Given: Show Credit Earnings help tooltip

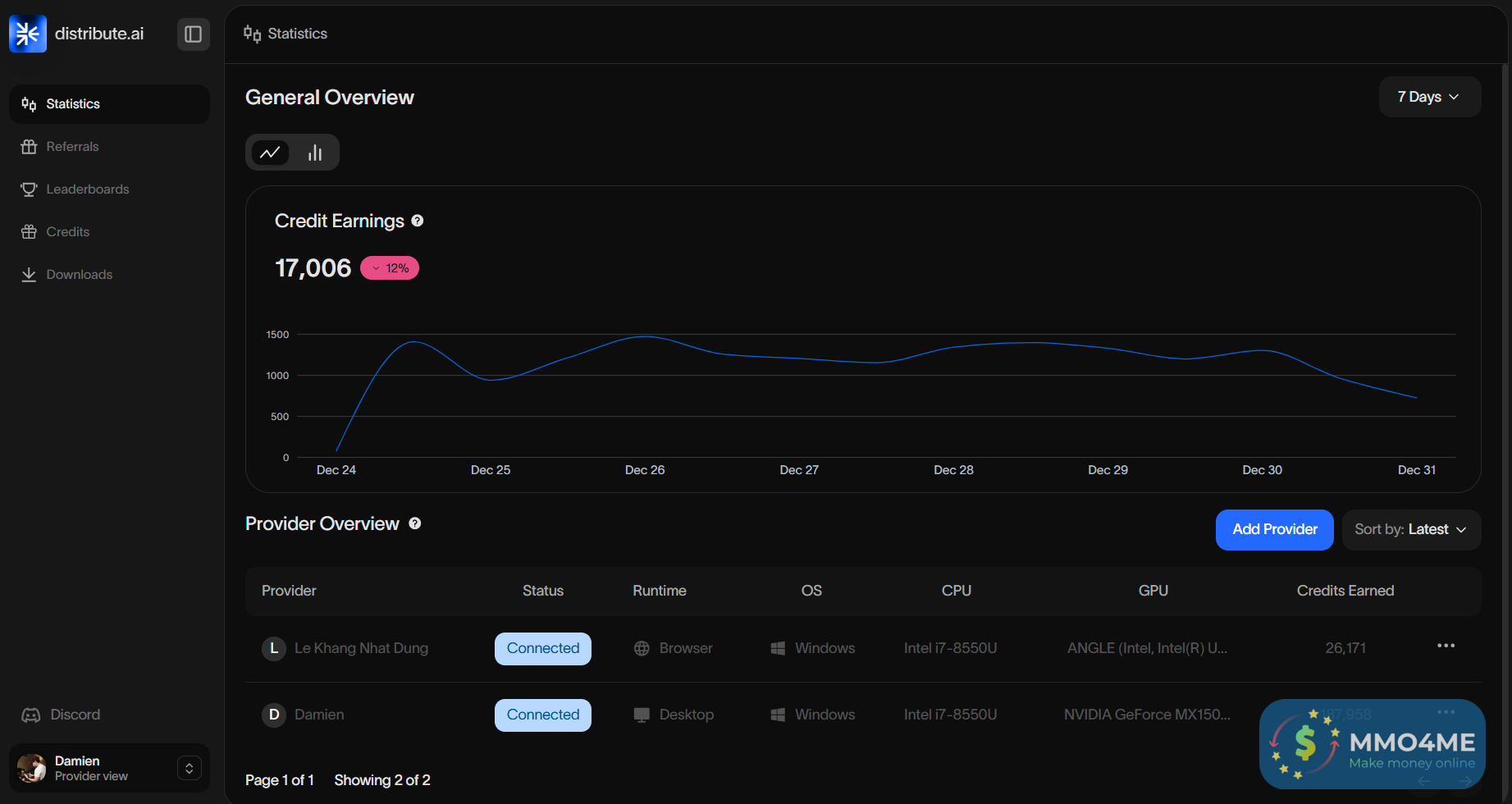Looking at the screenshot, I should pos(418,221).
